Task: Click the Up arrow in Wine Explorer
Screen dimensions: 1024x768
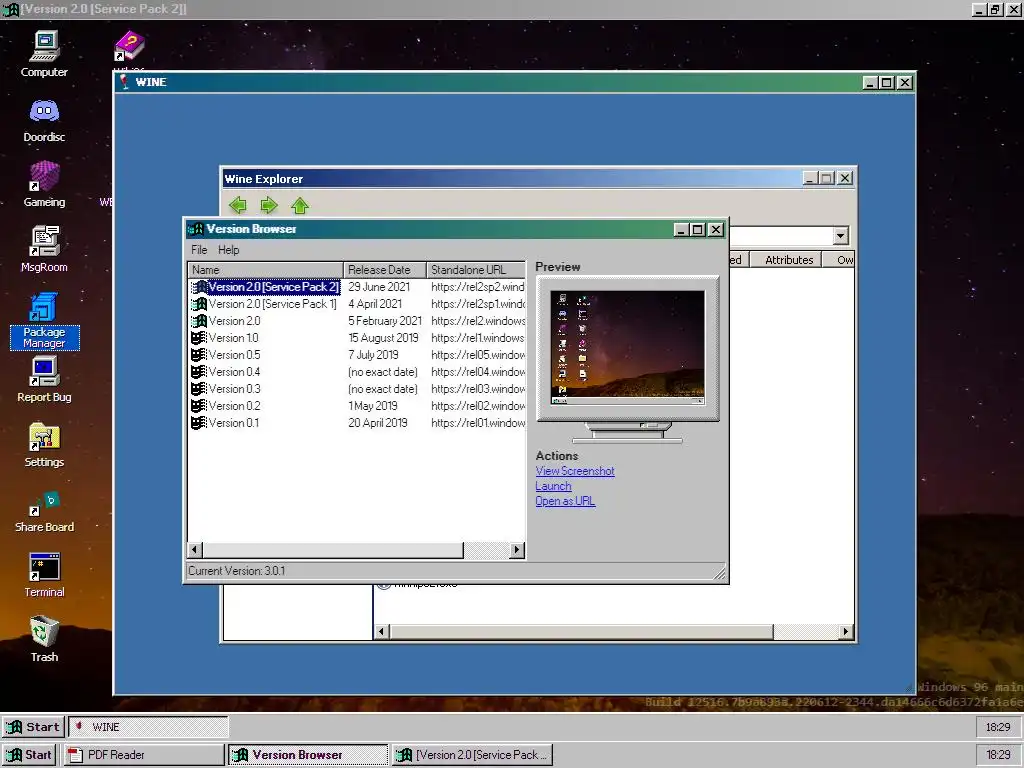Action: coord(300,205)
